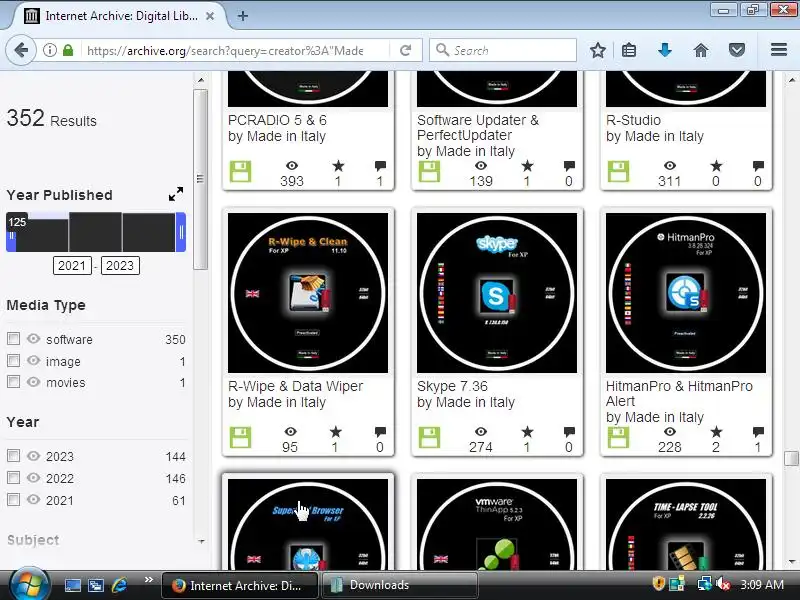The width and height of the screenshot is (800, 600).
Task: Click the page scrollbar thumb
Action: (791, 458)
